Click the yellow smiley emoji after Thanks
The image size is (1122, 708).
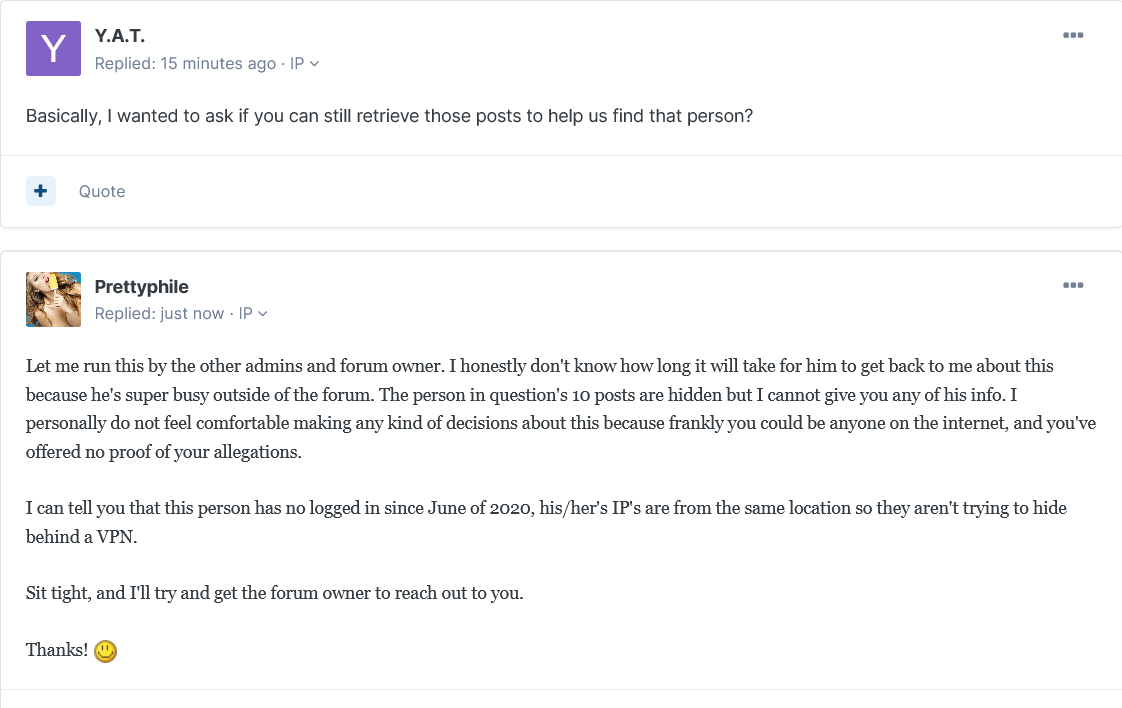105,651
